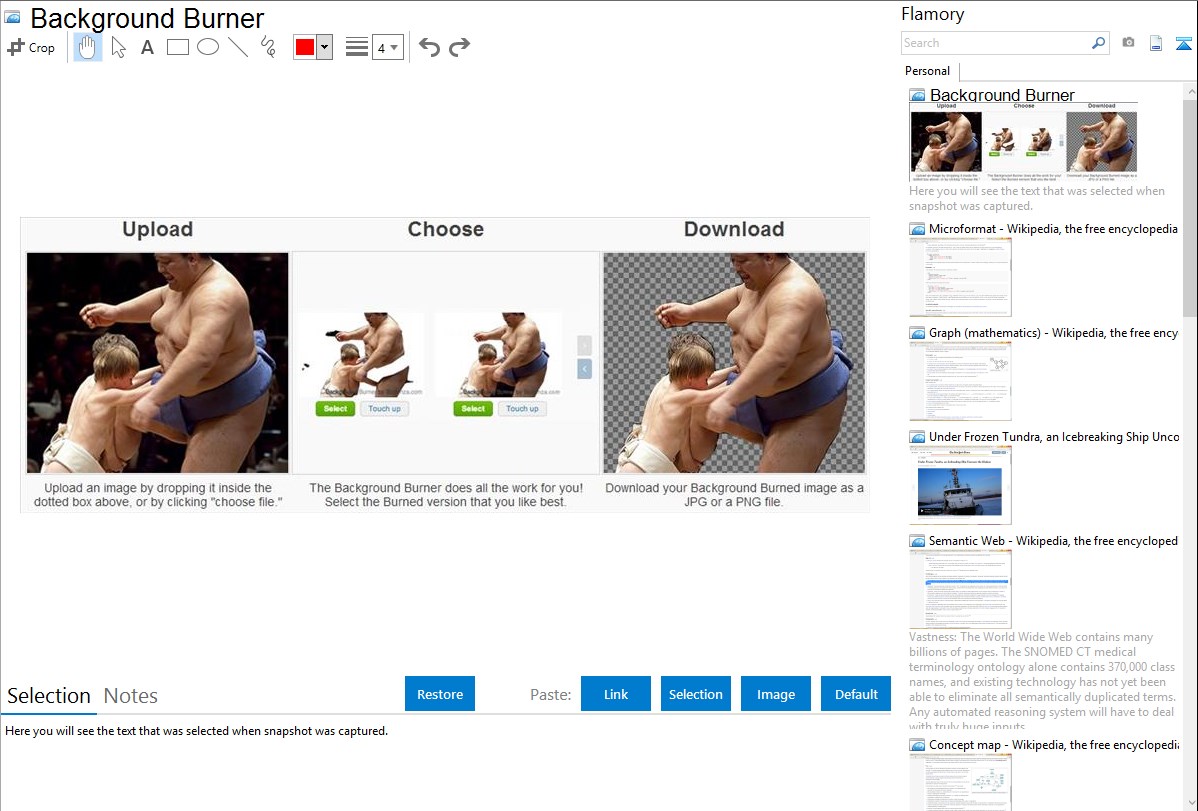
Task: Click blue left-arrow carousel button in snapshot
Action: point(584,369)
